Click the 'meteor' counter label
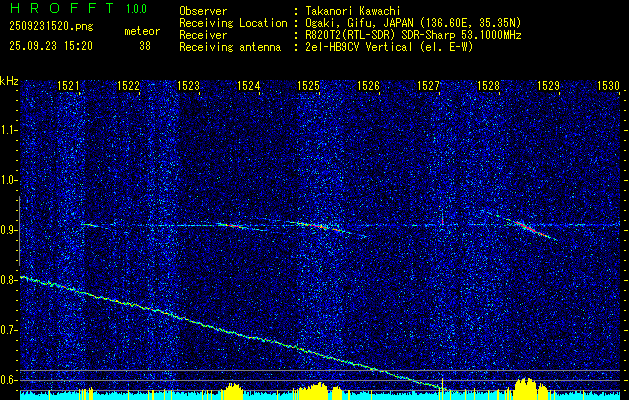This screenshot has width=629, height=400. pyautogui.click(x=142, y=31)
